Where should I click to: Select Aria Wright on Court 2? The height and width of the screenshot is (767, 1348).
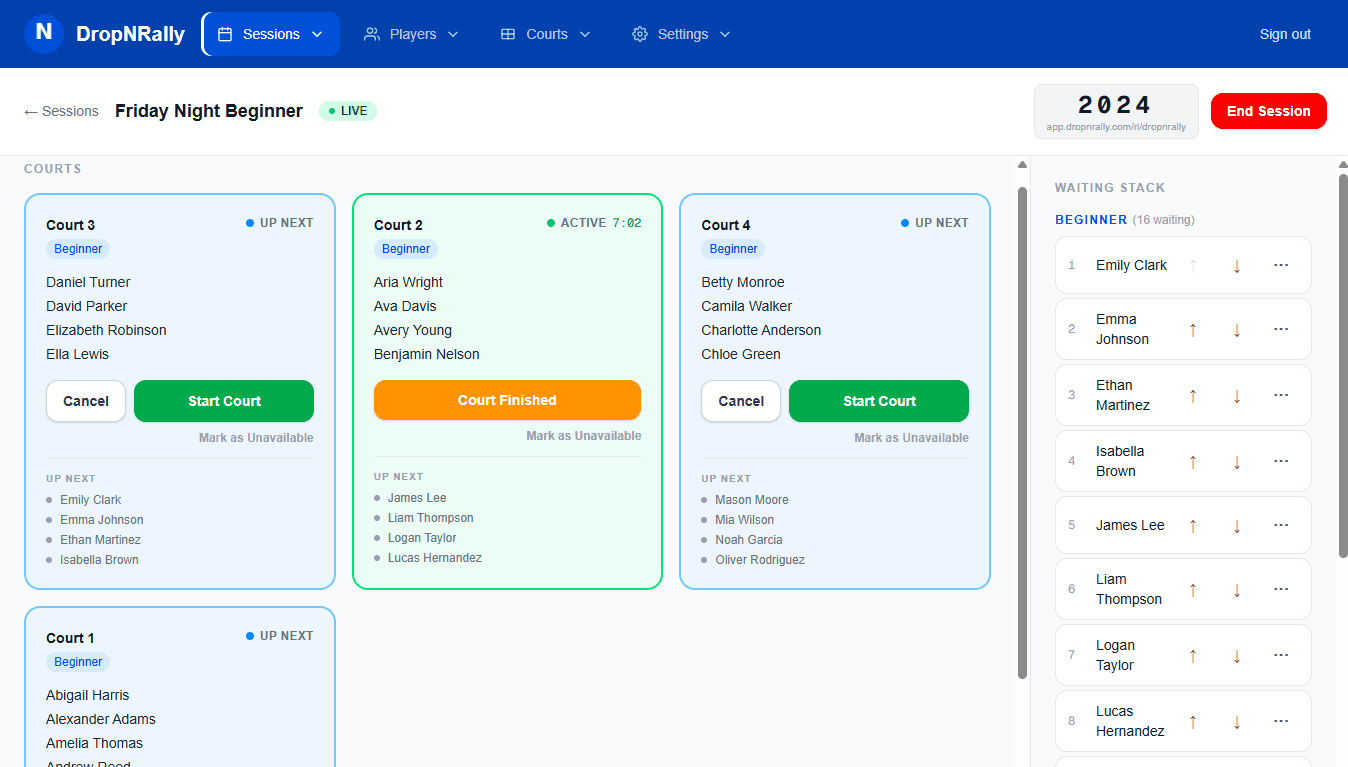408,282
